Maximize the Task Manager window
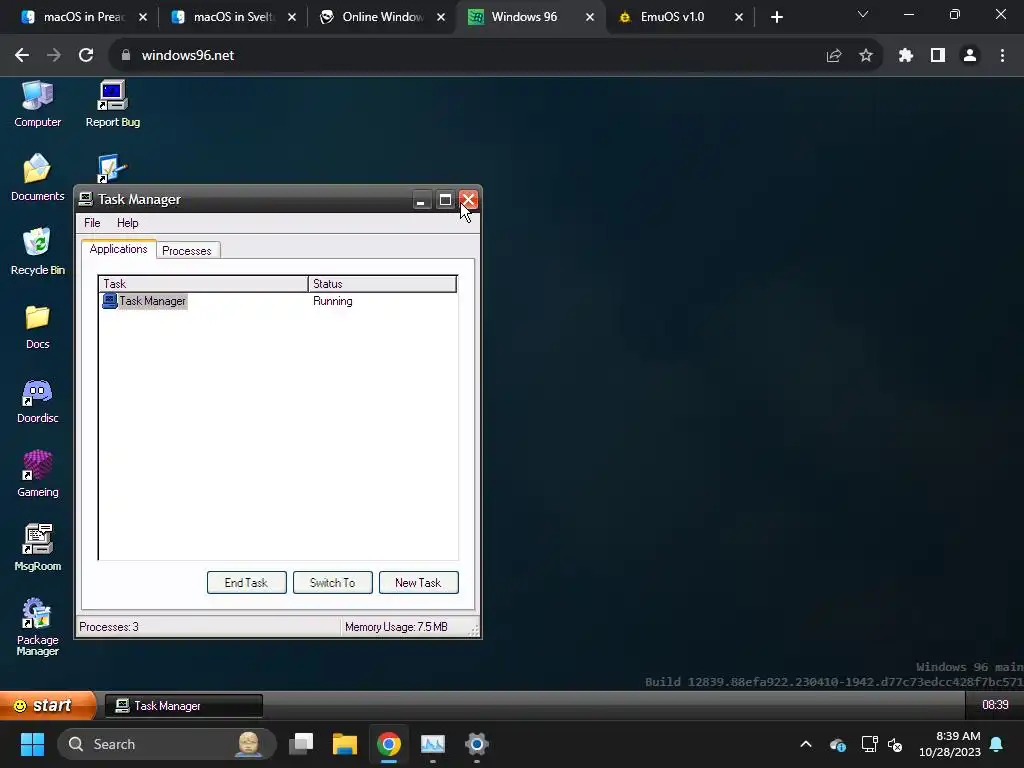 coord(445,200)
